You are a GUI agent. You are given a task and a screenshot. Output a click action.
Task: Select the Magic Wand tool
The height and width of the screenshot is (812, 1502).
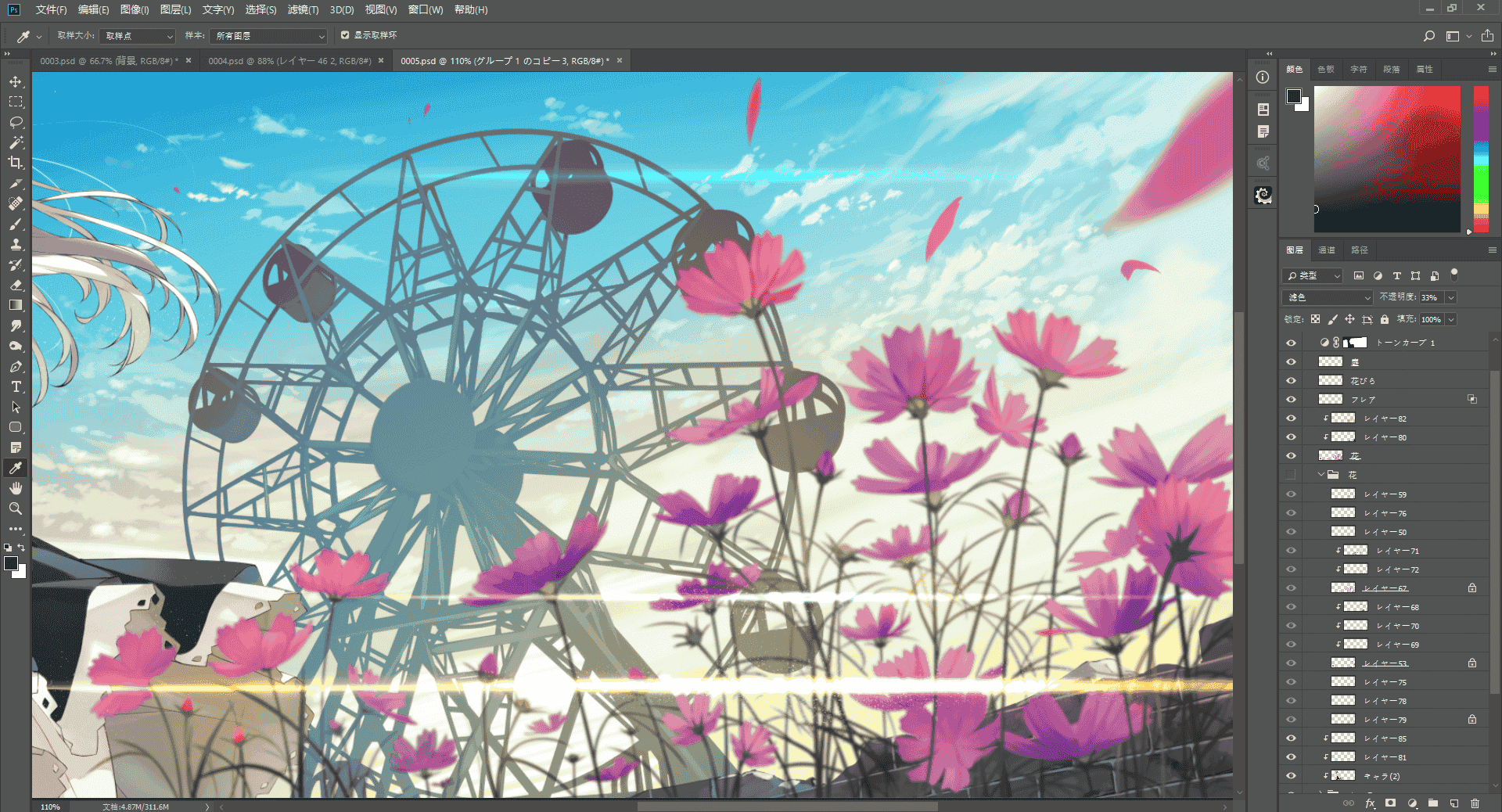pyautogui.click(x=16, y=143)
